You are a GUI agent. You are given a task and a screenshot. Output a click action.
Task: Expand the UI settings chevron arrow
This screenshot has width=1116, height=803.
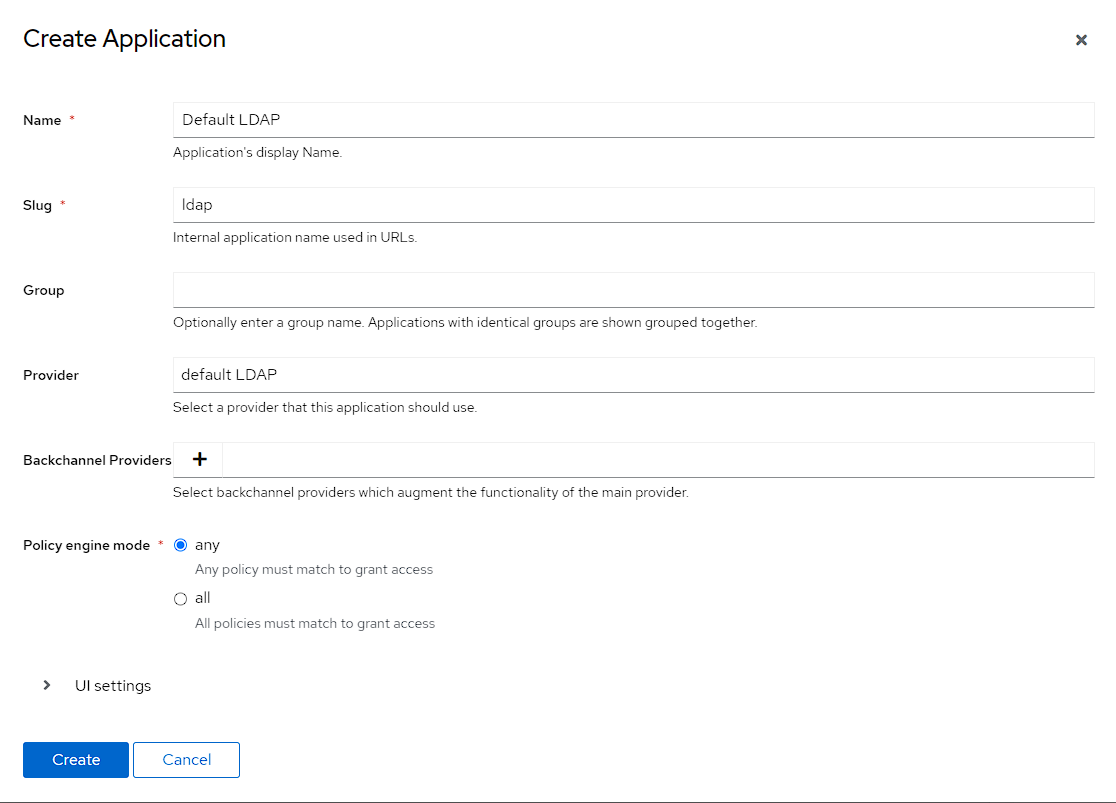(x=47, y=685)
